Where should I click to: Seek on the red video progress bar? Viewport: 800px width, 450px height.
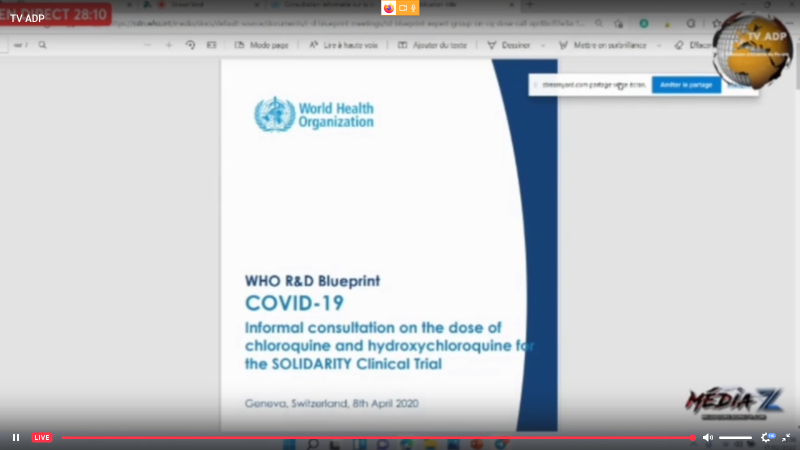[x=378, y=437]
